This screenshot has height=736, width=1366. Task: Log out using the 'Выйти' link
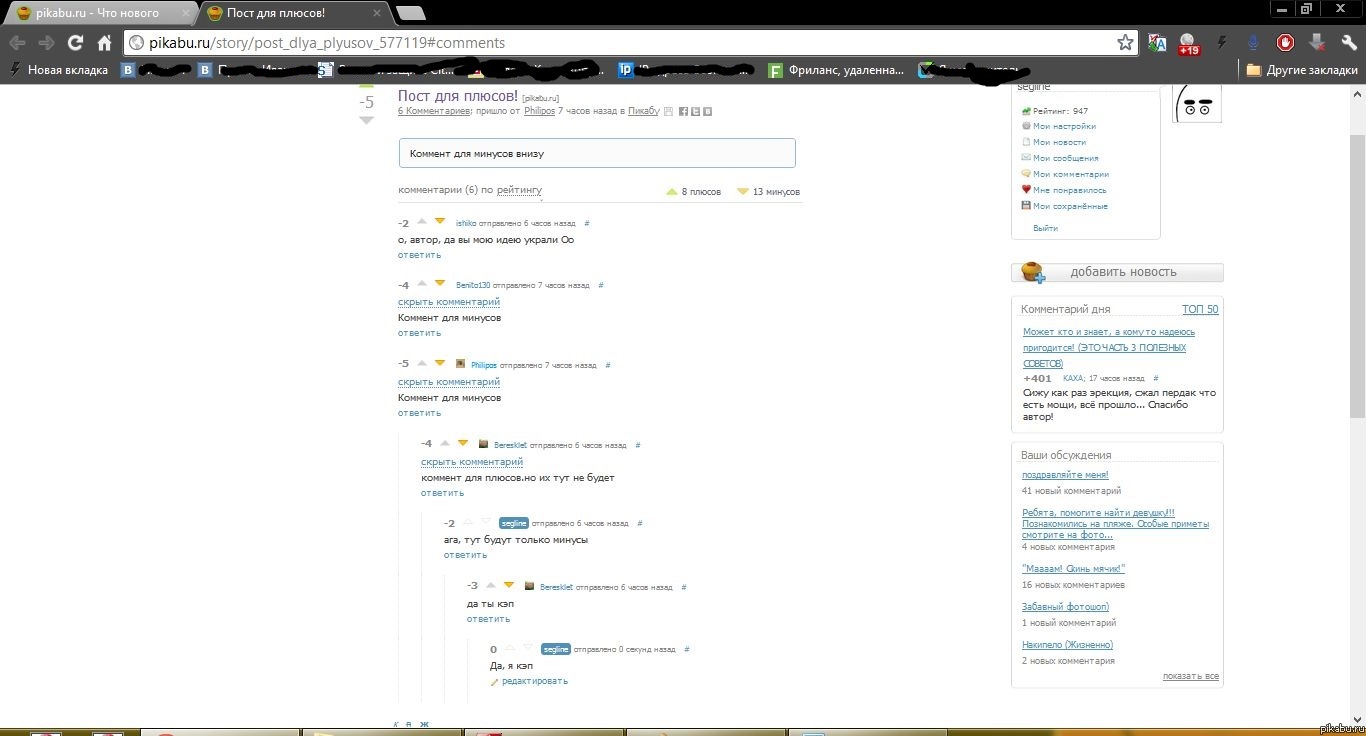pos(1045,228)
